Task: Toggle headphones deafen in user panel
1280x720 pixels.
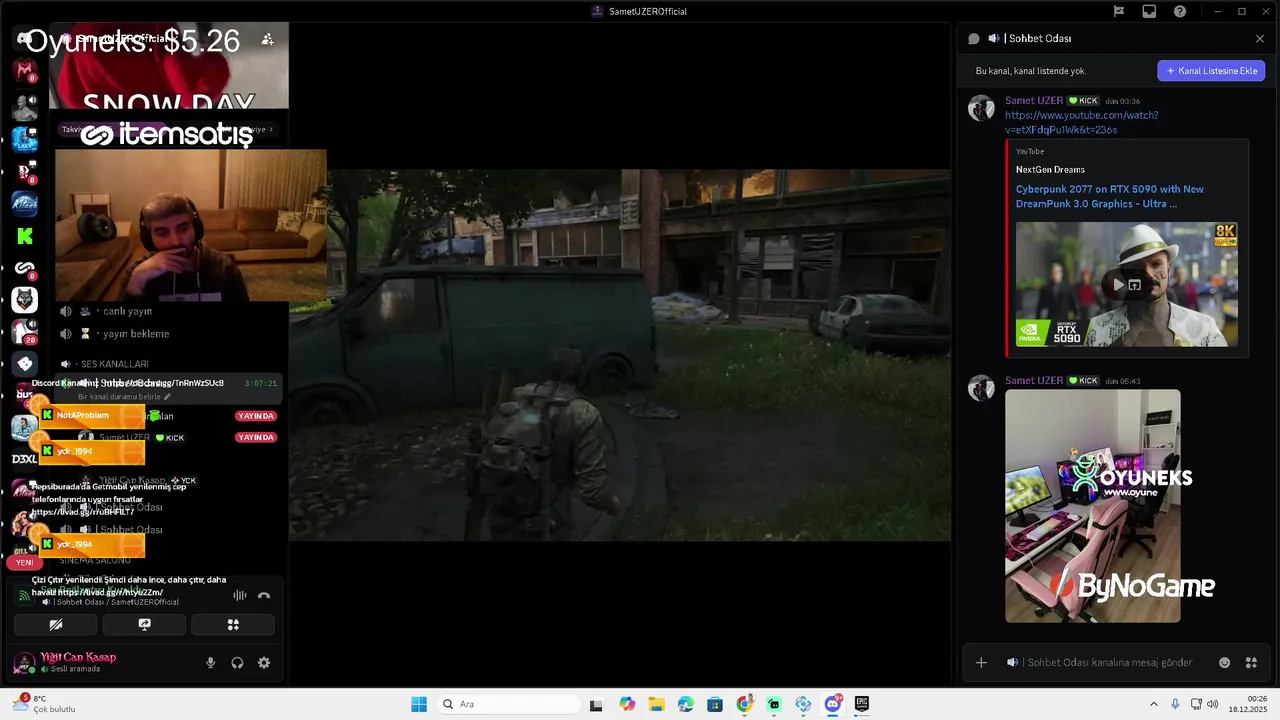Action: 237,662
